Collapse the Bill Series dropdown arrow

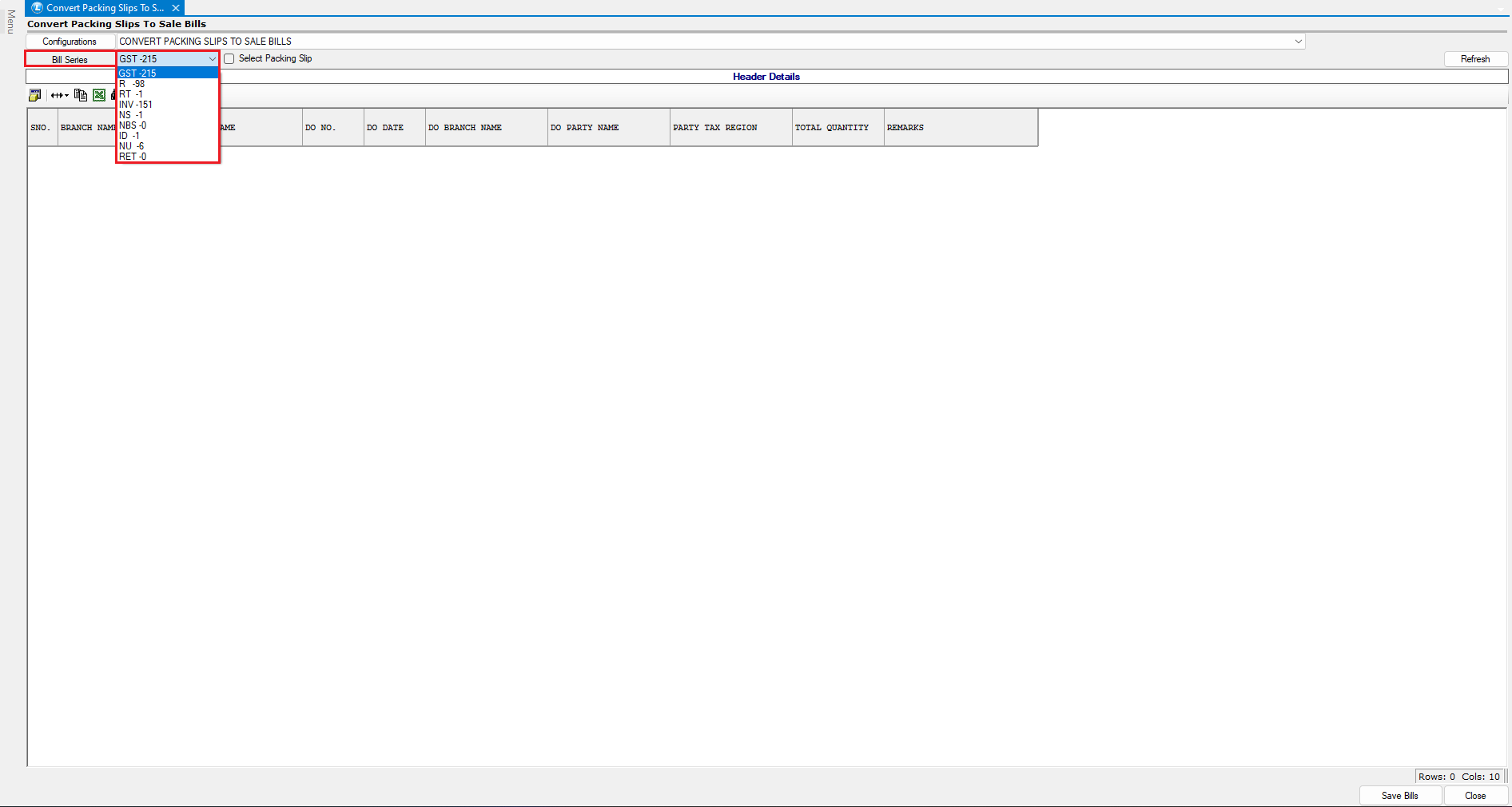click(x=212, y=59)
